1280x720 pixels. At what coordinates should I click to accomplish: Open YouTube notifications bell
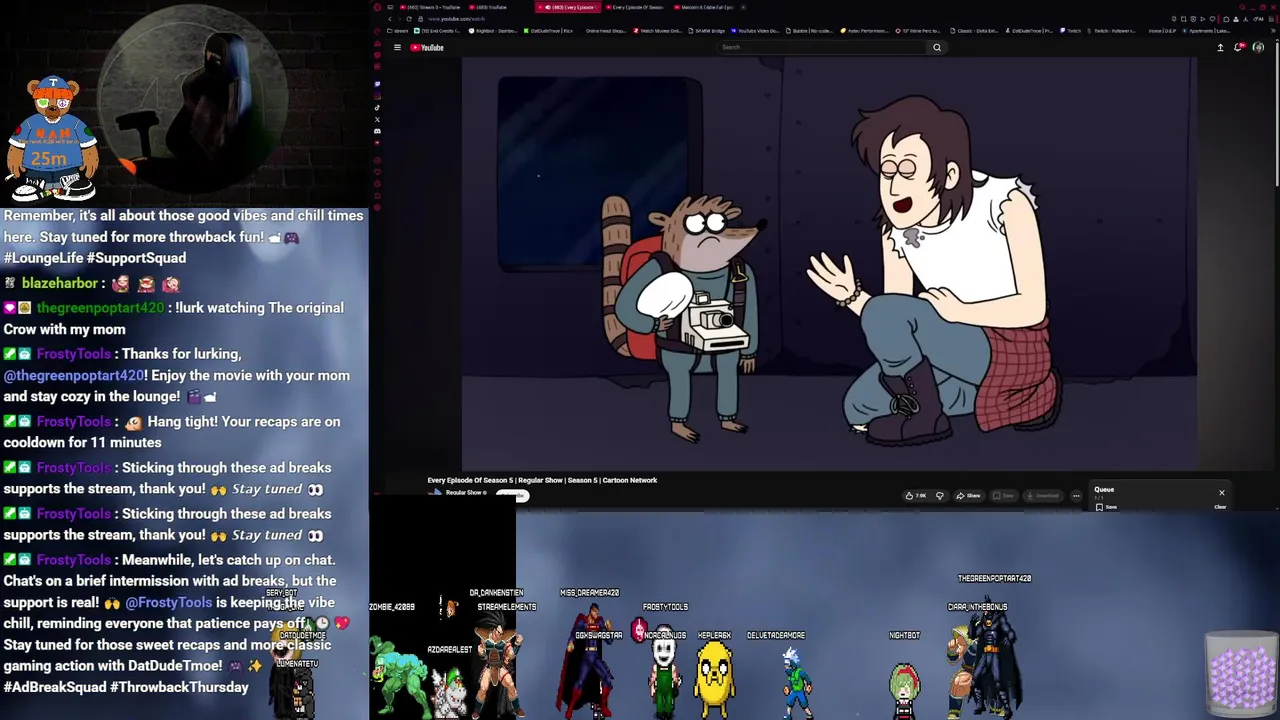tap(1238, 47)
